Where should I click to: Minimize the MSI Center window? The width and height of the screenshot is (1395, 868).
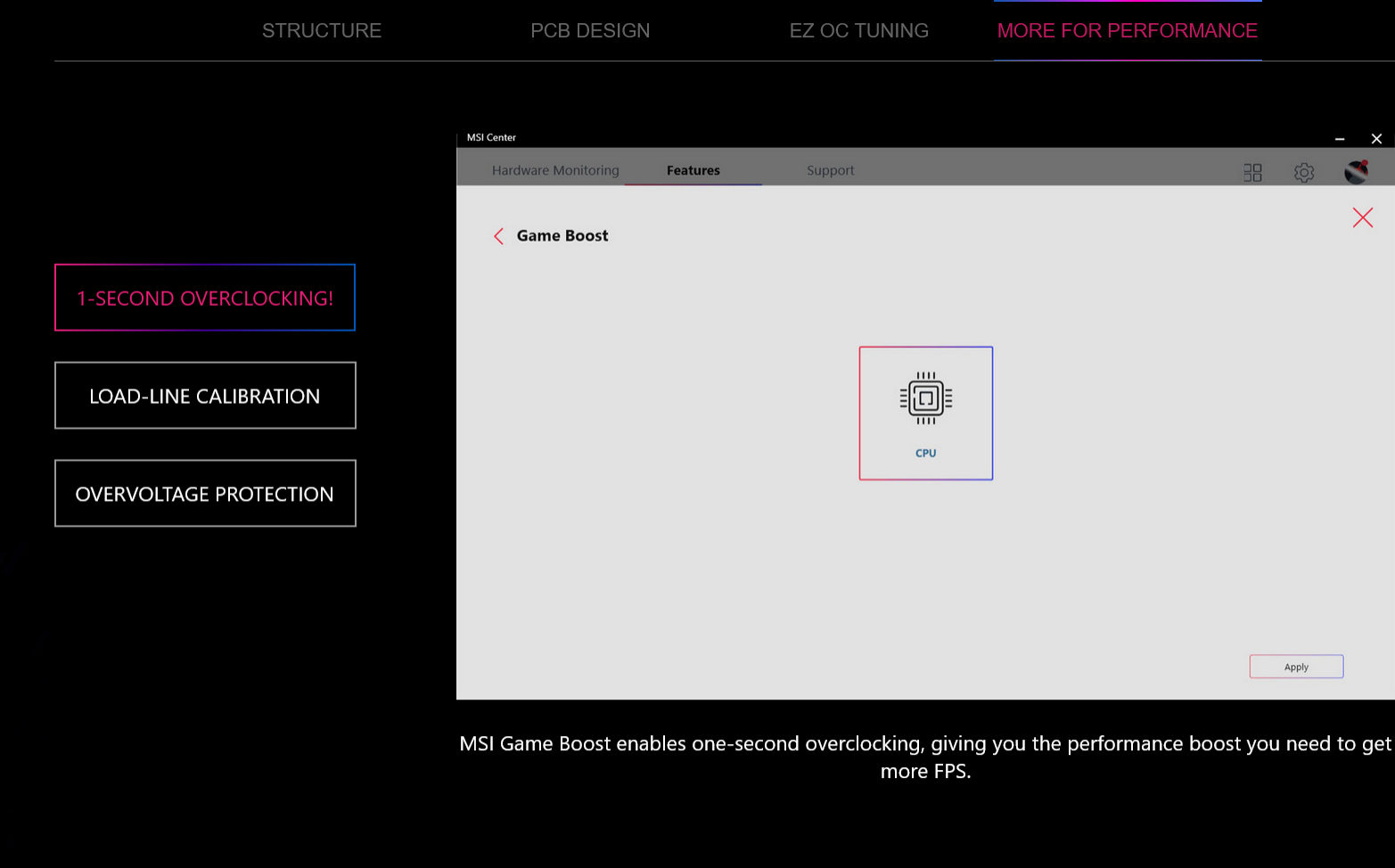(1339, 139)
